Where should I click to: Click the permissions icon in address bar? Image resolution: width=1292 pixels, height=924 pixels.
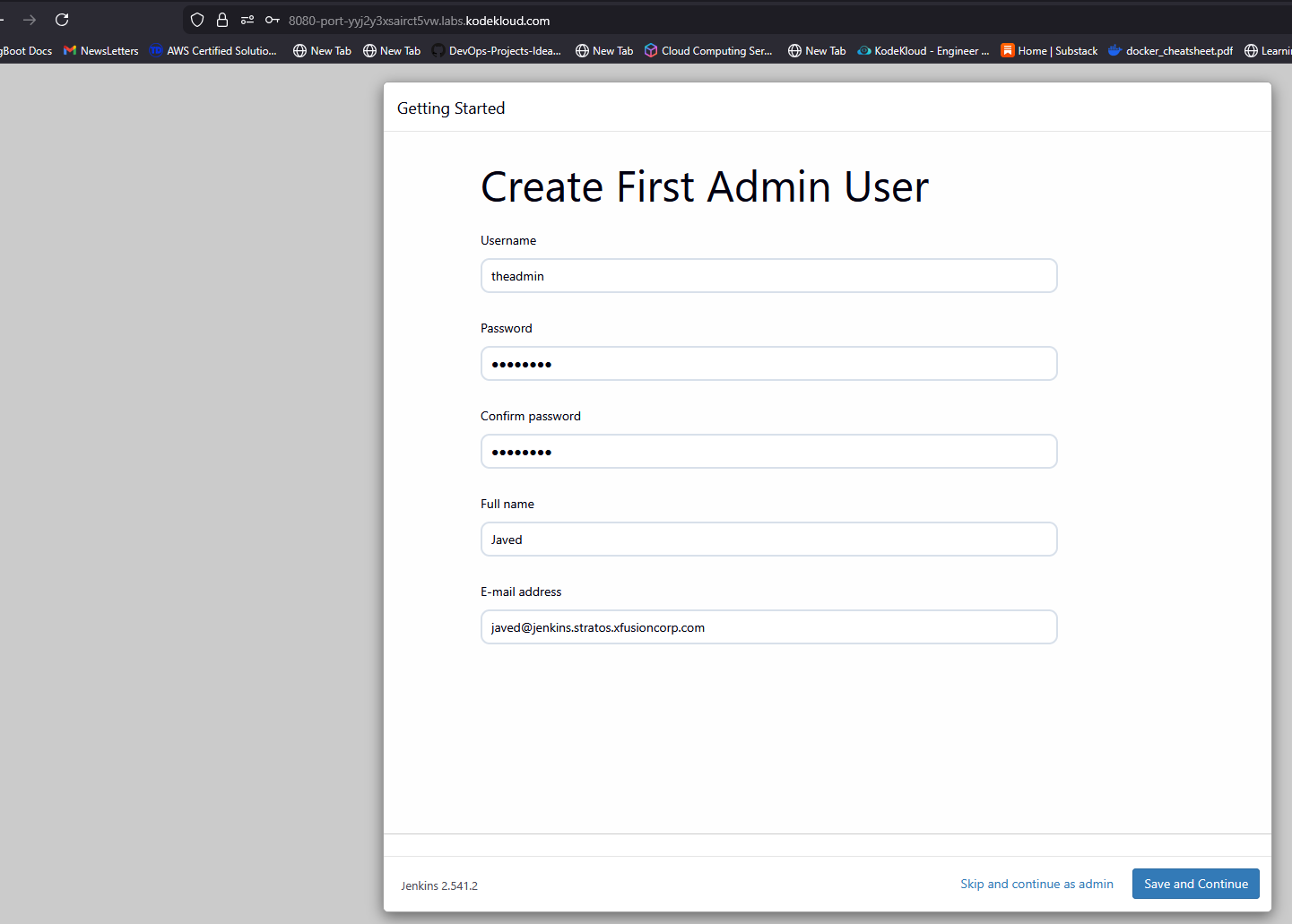click(247, 20)
